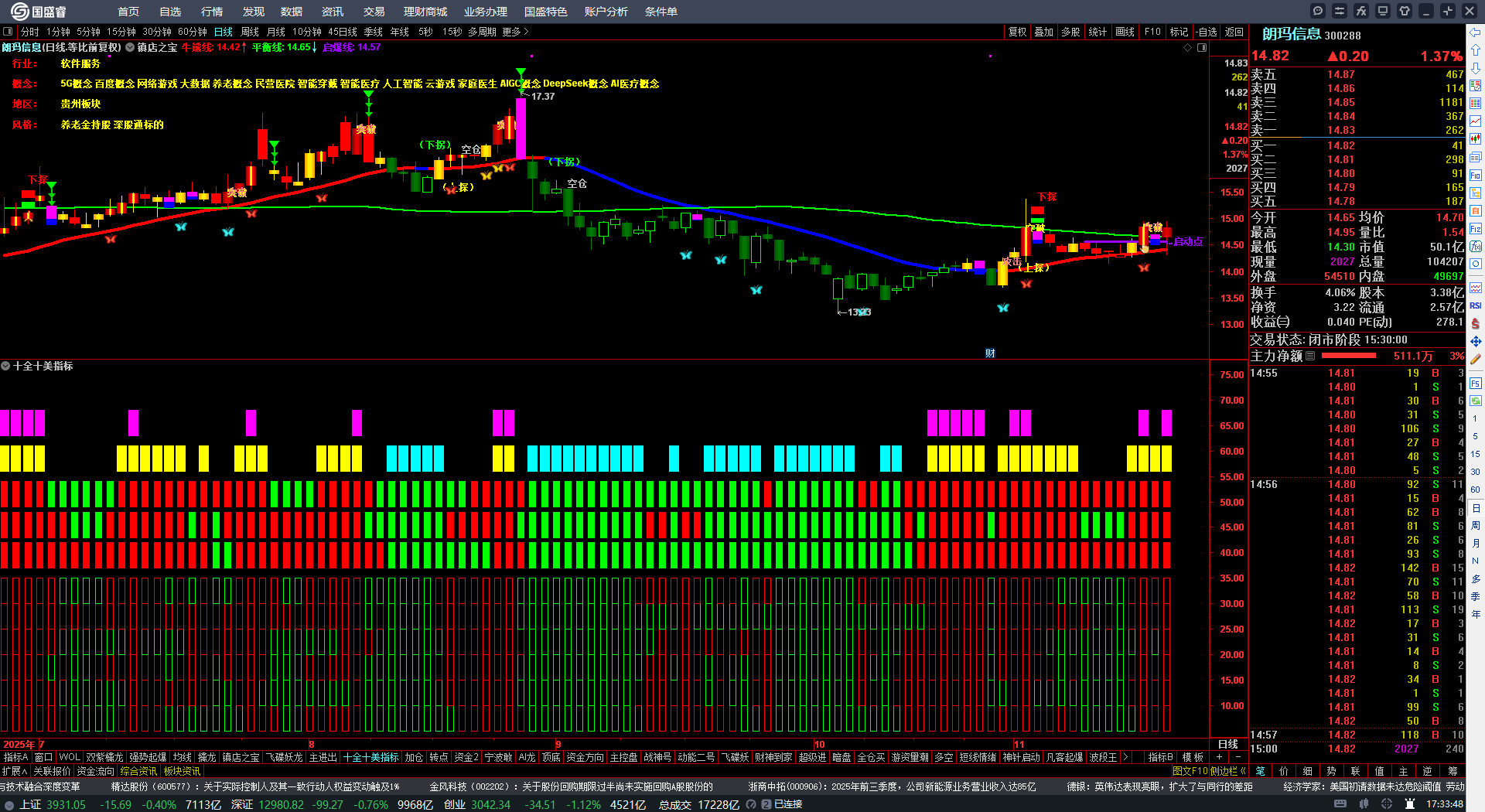This screenshot has height=812, width=1485.
Task: Expand the indicator dropdown beside 朗玛信息 title
Action: pos(130,47)
